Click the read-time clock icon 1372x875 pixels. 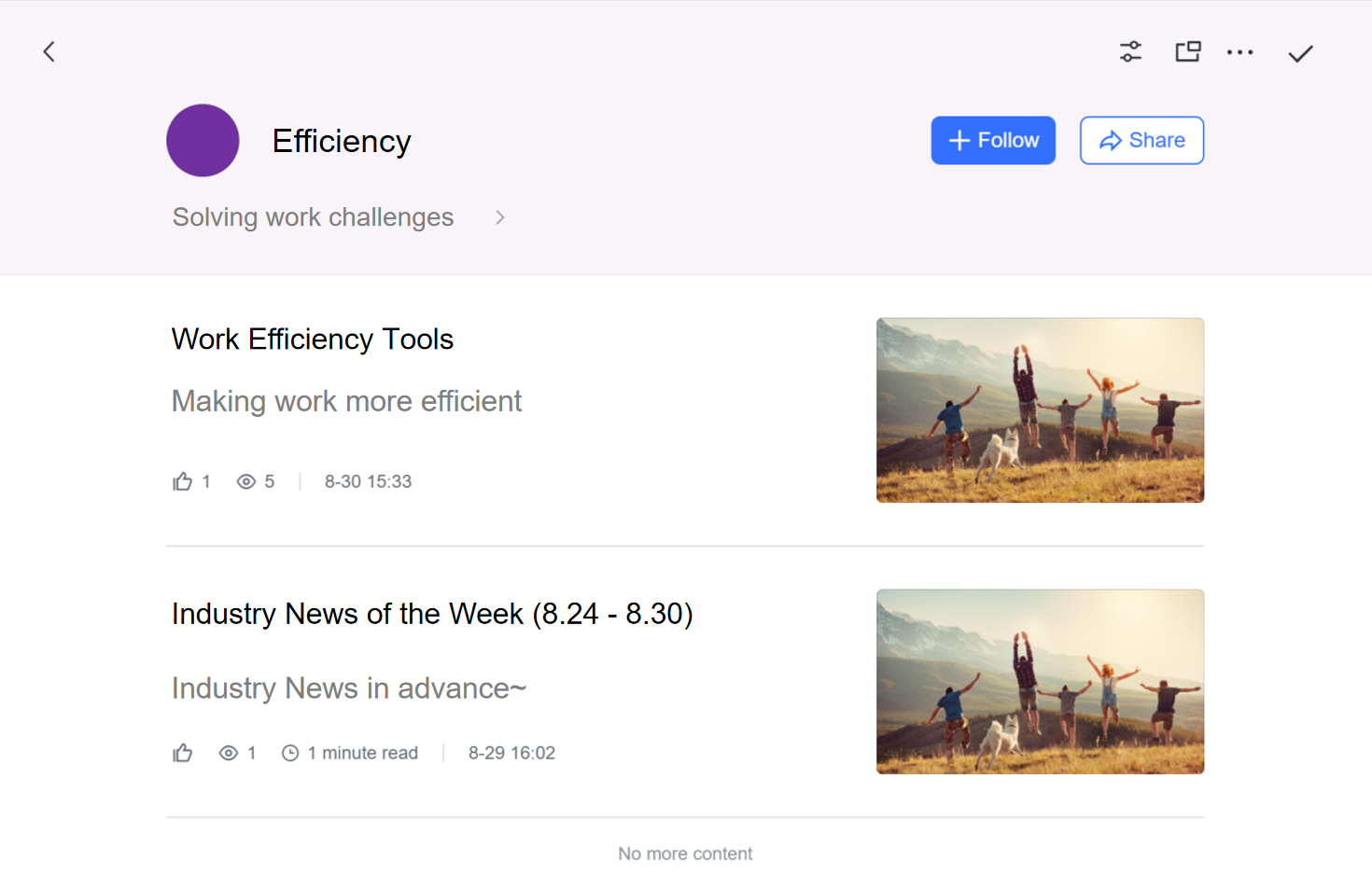[289, 752]
